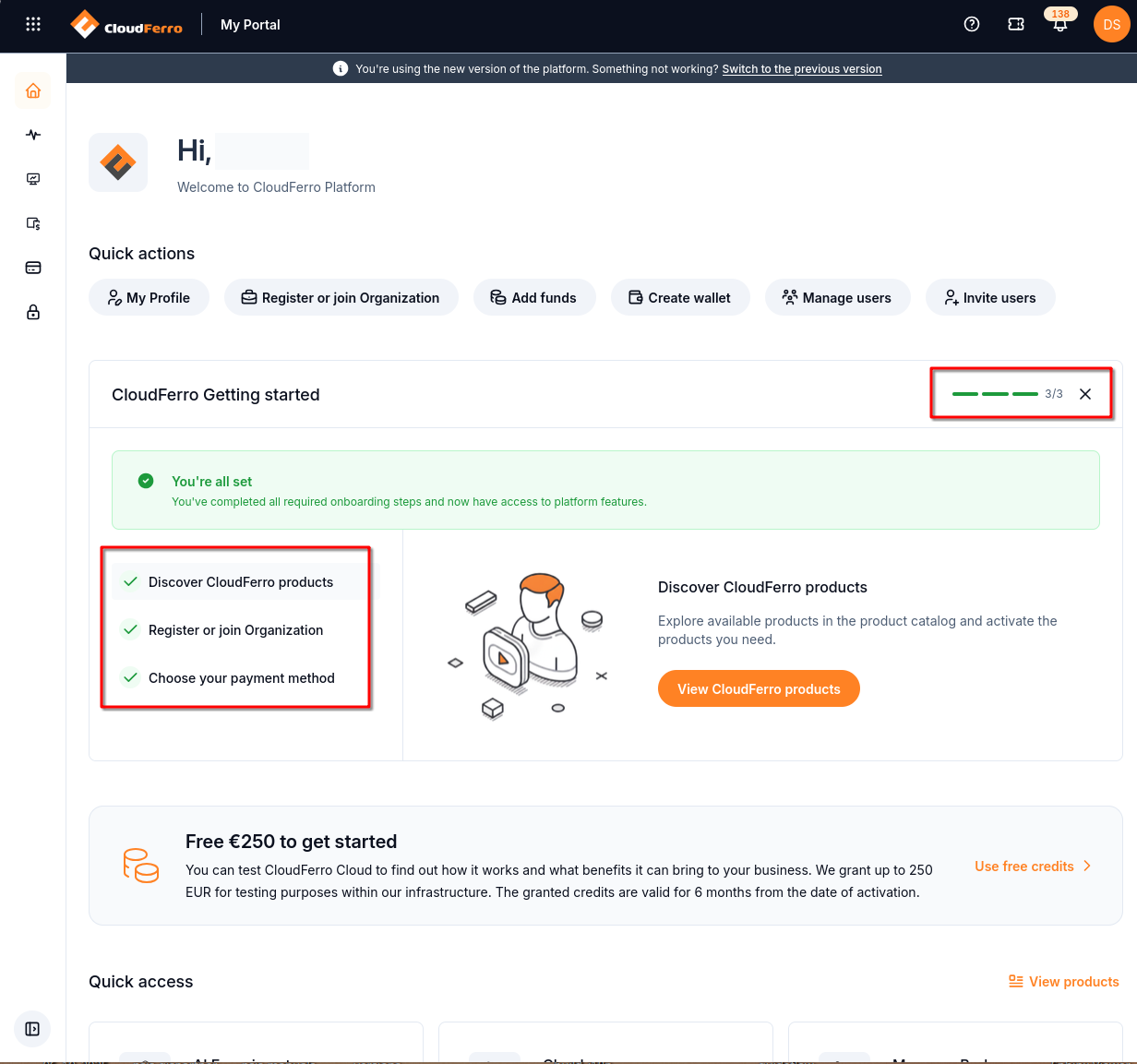
Task: Click Switch to the previous version link
Action: click(802, 69)
